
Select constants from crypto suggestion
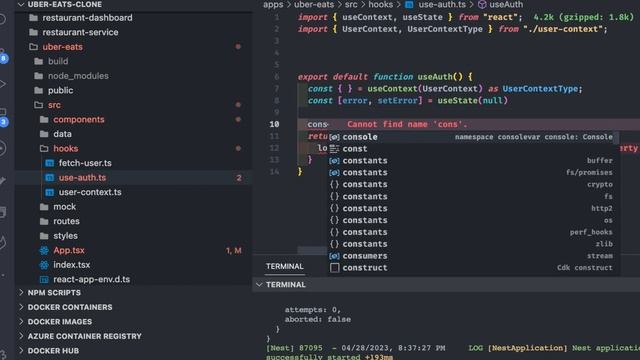(473, 184)
